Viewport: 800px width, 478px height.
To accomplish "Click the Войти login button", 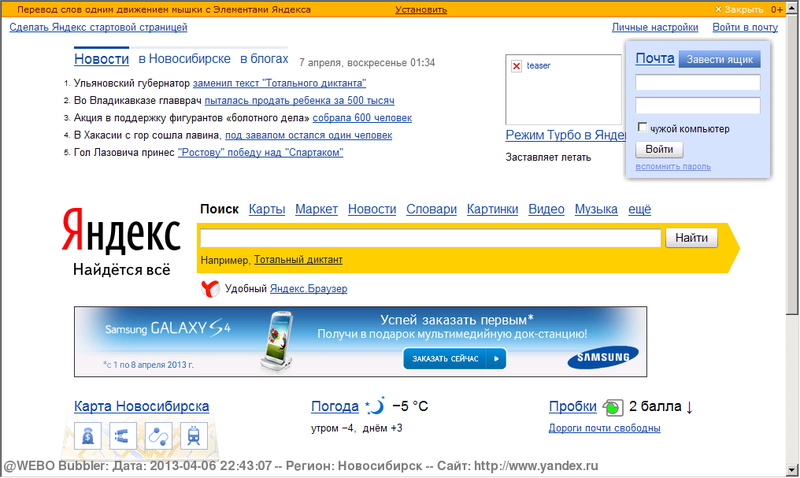I will (659, 149).
